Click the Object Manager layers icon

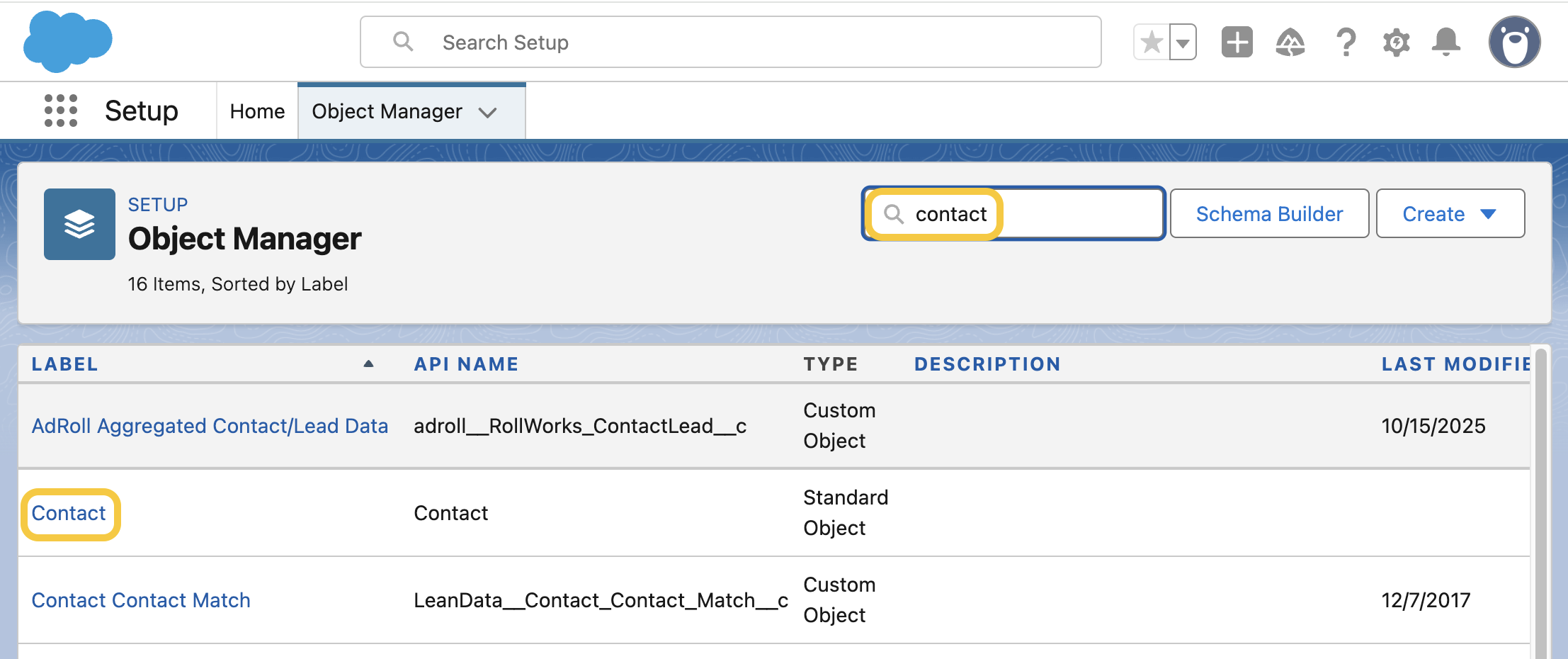[x=79, y=224]
